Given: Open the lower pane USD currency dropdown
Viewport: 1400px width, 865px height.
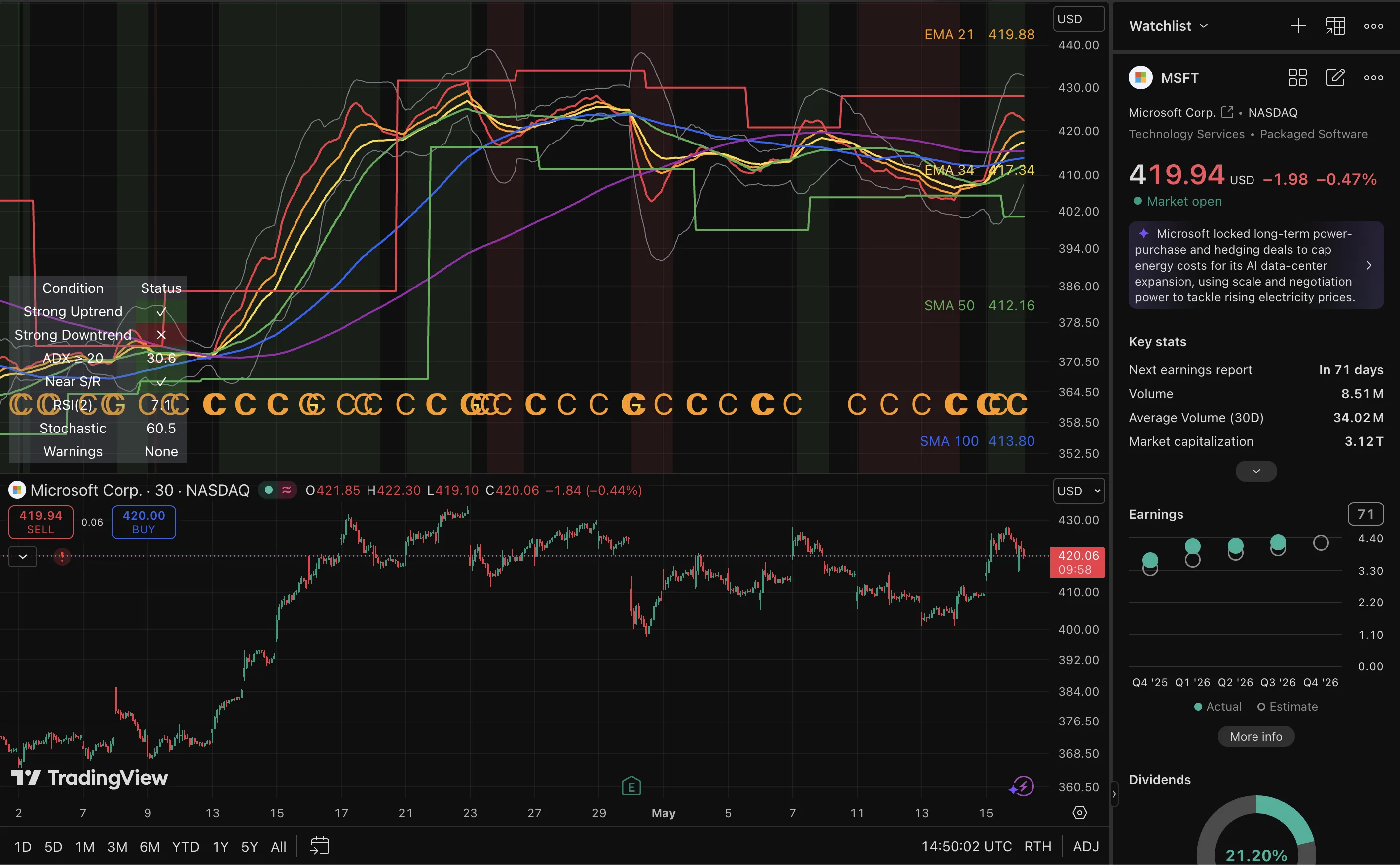Looking at the screenshot, I should (x=1079, y=490).
